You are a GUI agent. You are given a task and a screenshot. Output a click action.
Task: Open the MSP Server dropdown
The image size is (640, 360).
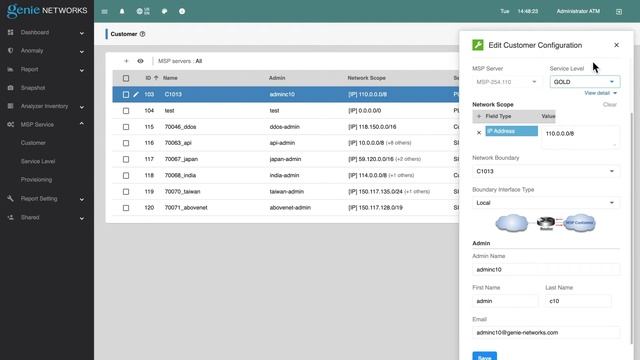[507, 82]
